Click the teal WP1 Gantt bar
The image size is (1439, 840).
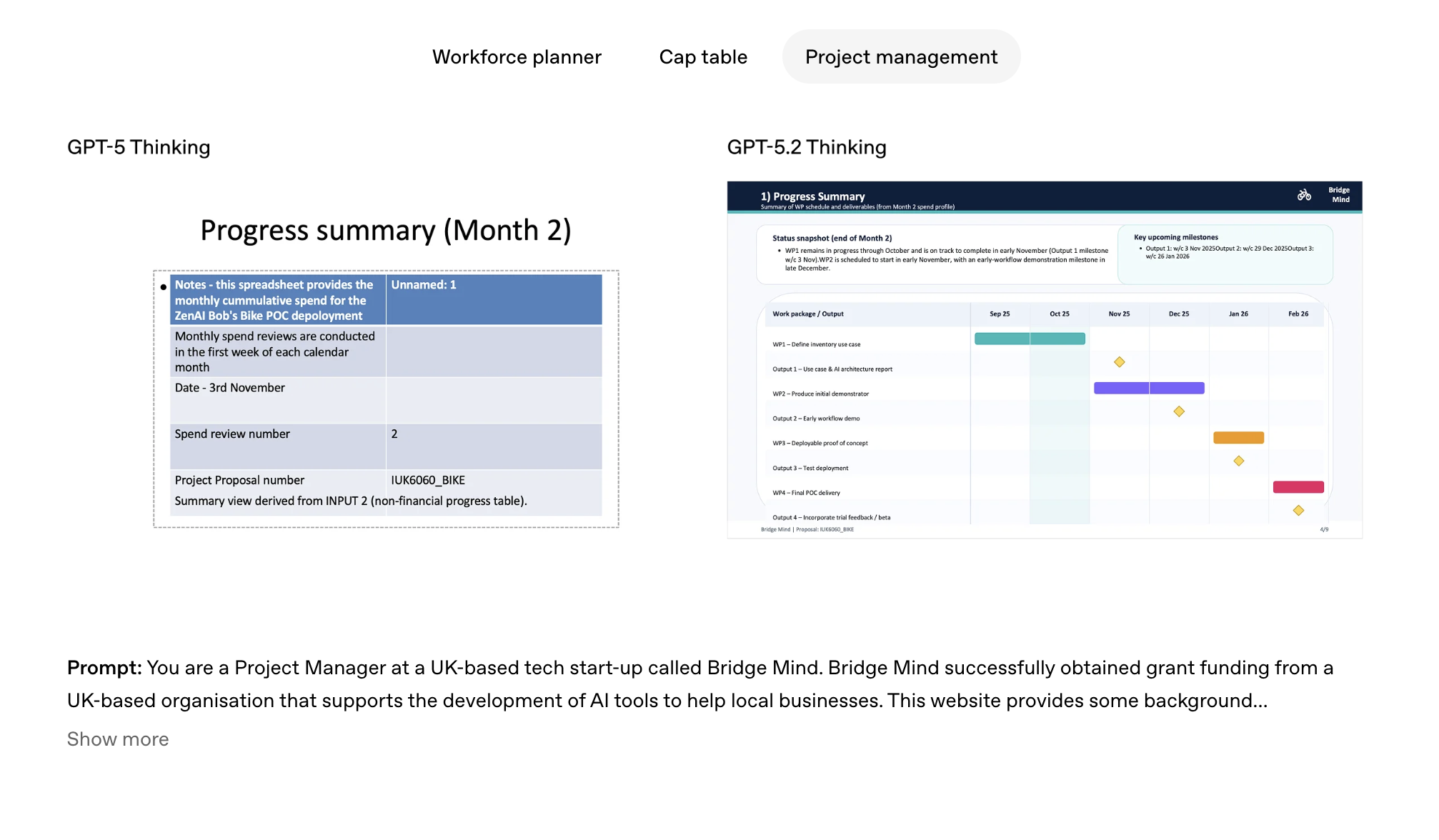coord(1030,339)
